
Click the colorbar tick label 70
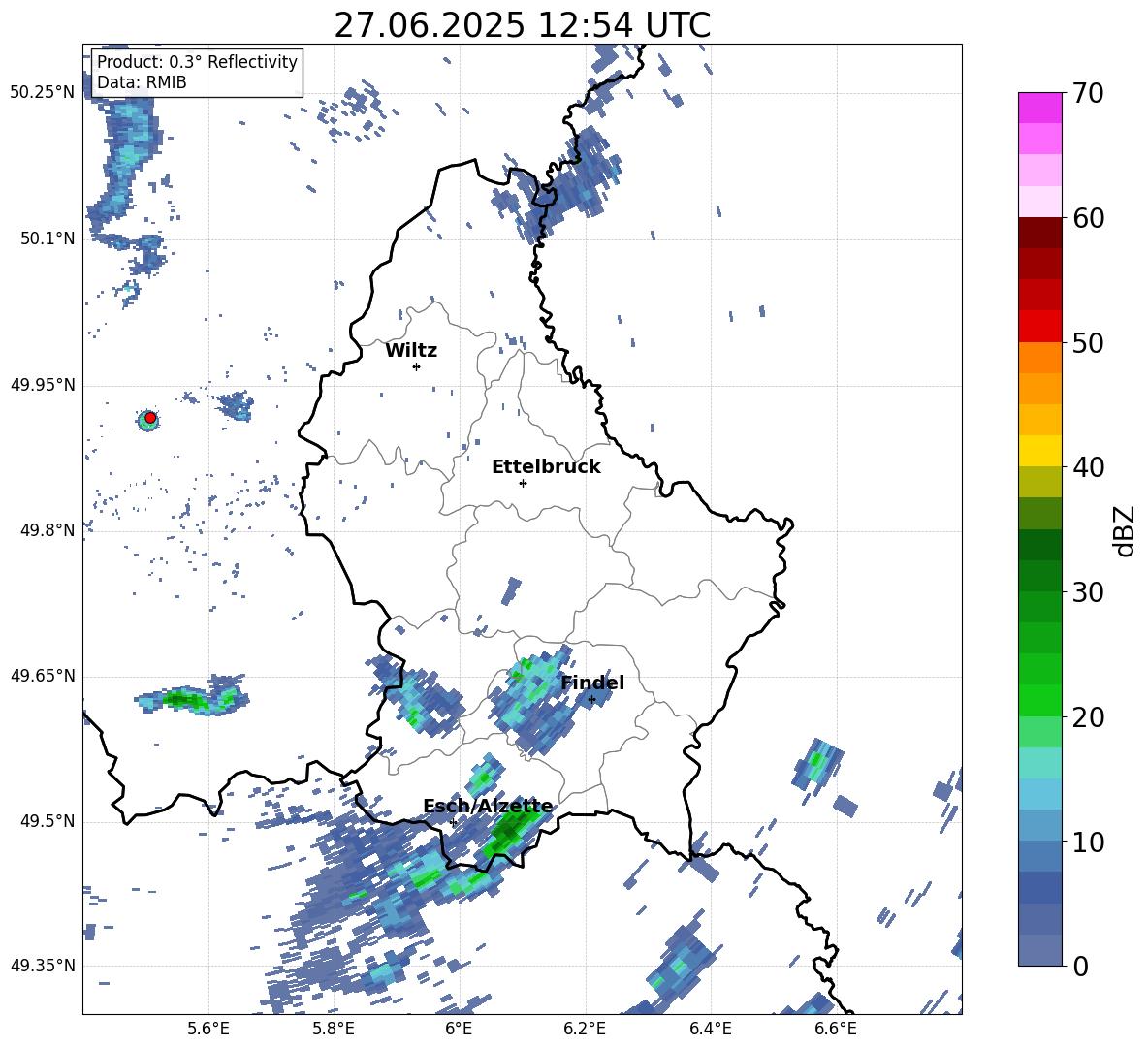click(1089, 93)
